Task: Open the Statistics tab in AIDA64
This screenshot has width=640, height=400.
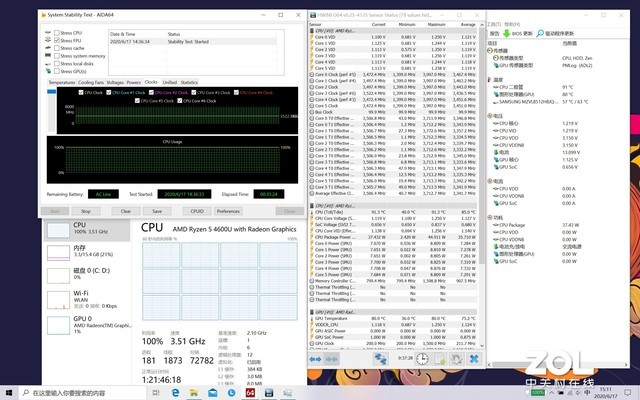Action: pos(188,82)
